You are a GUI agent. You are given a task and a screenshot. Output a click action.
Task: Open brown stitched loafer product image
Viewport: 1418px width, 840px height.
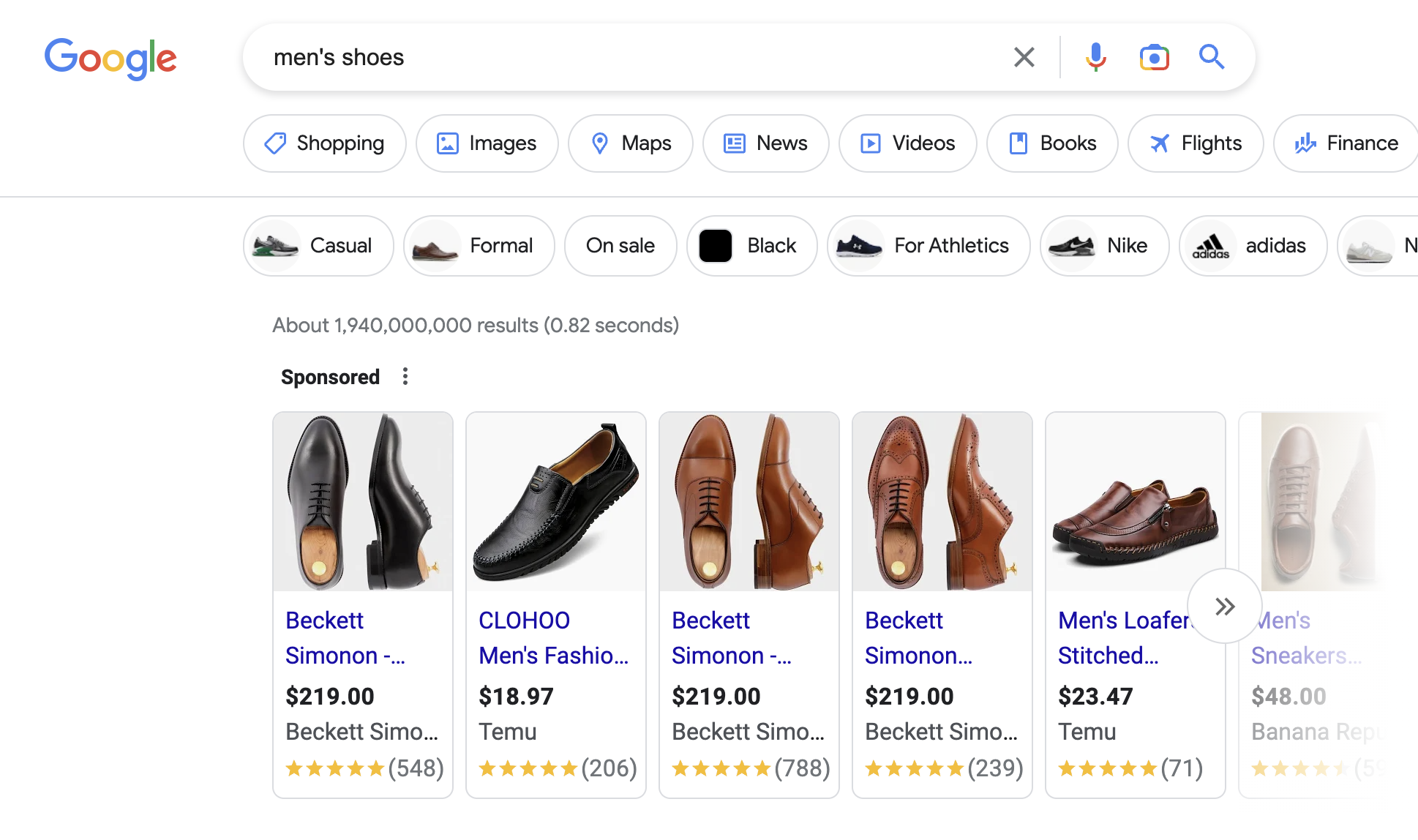(x=1136, y=502)
